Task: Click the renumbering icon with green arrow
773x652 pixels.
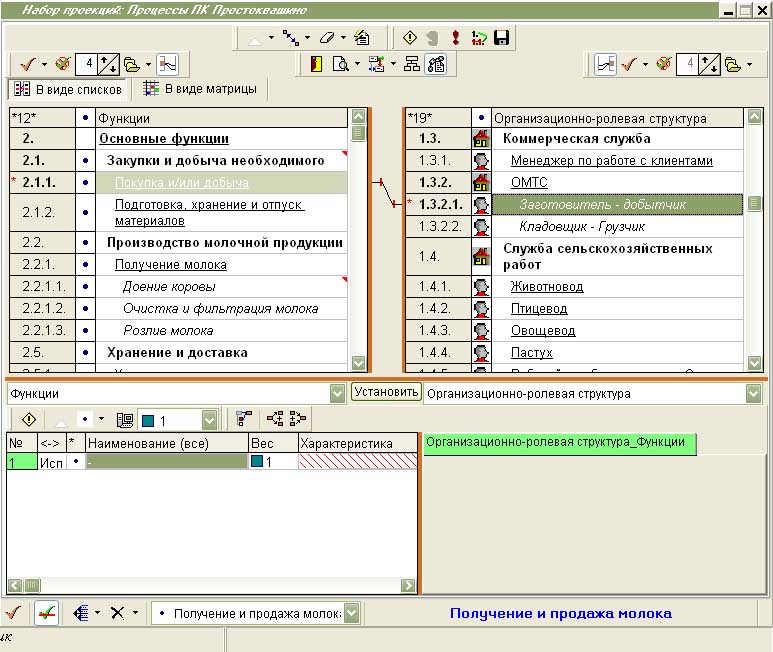Action: (x=479, y=37)
